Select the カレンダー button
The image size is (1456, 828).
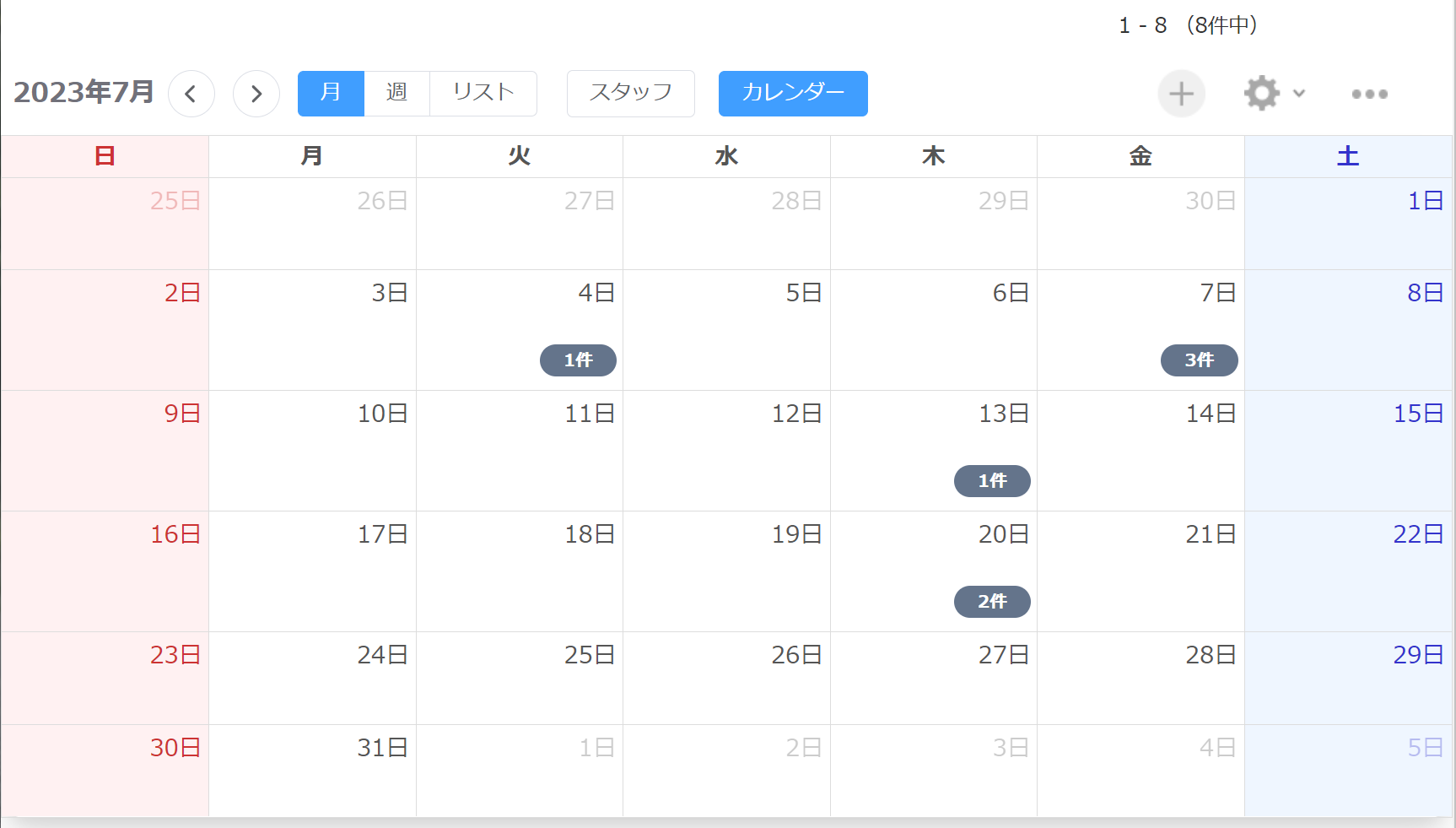click(793, 93)
